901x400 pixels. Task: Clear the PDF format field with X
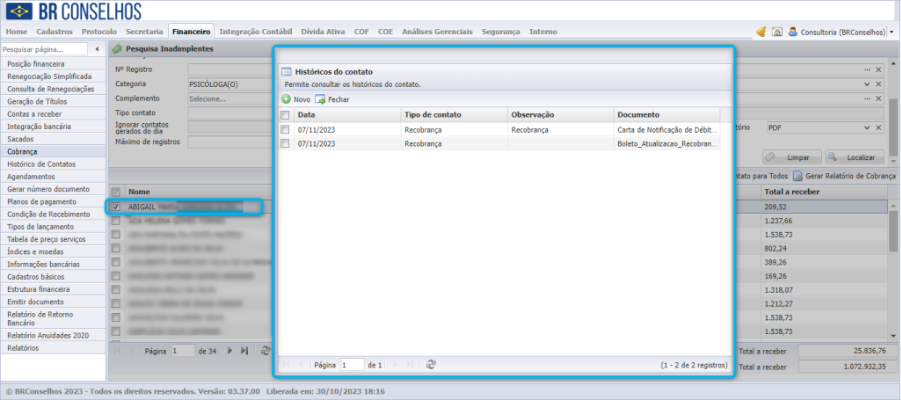879,128
